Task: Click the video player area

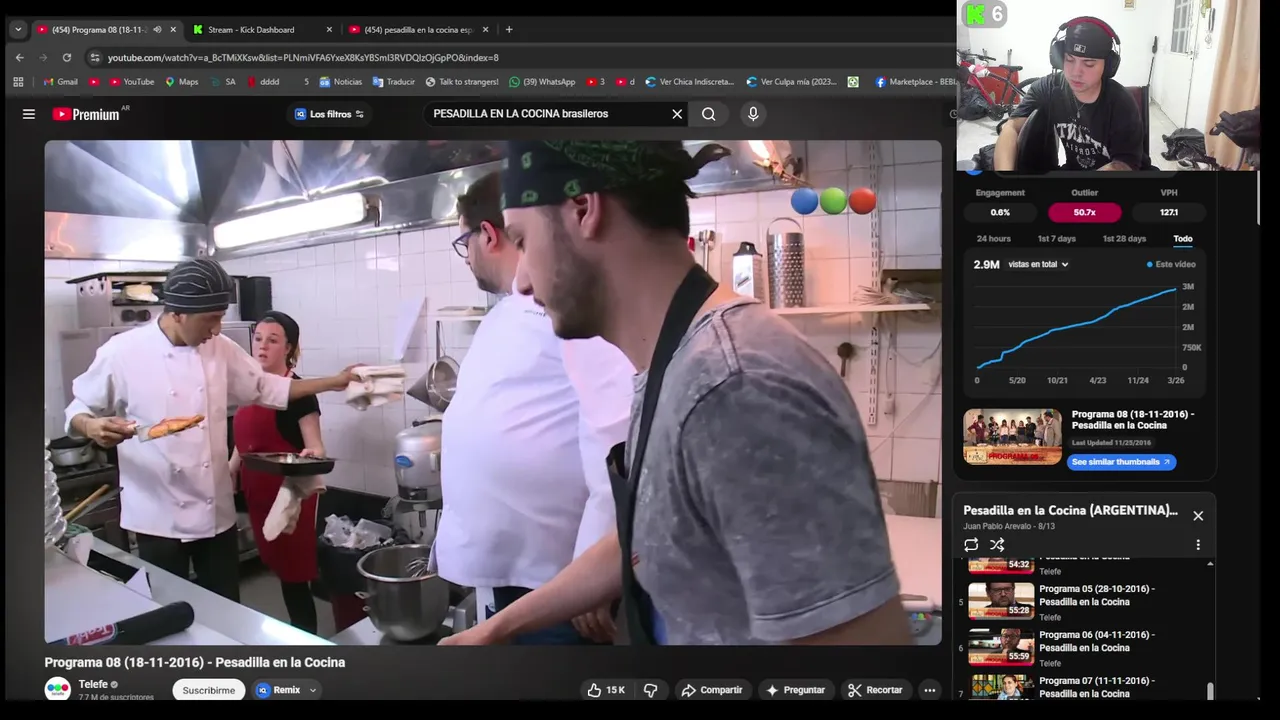Action: pyautogui.click(x=493, y=392)
